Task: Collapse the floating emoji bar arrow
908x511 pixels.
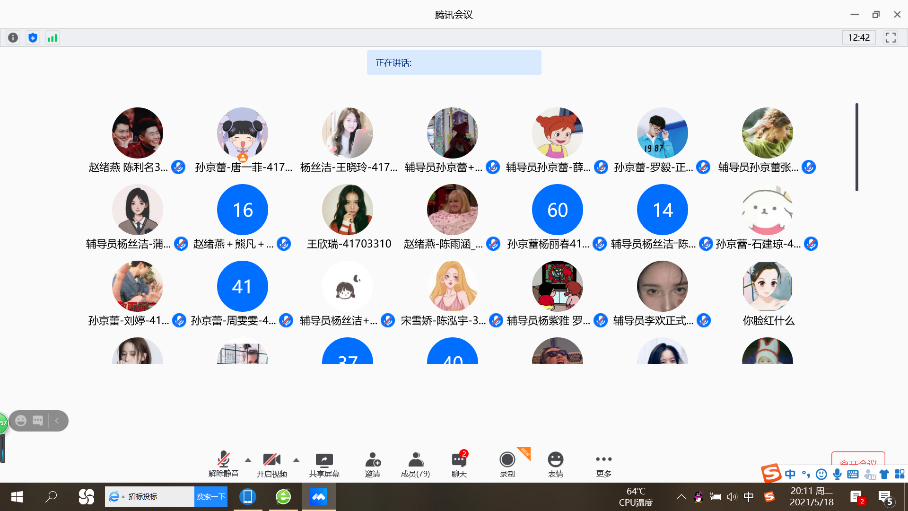Action: (59, 421)
